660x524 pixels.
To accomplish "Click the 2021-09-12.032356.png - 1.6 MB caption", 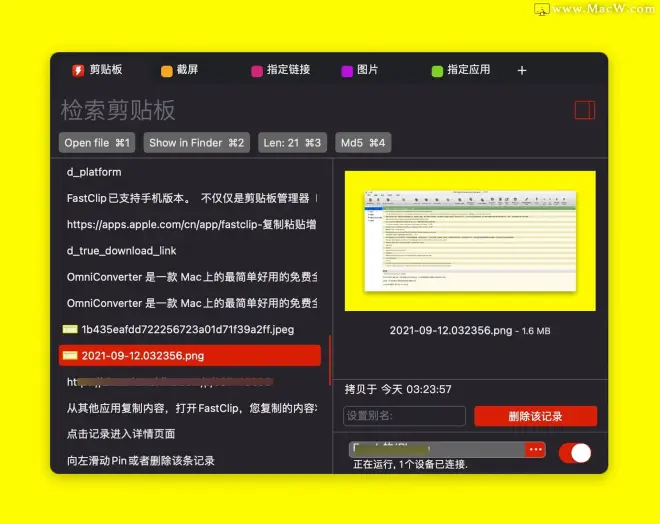I will point(470,331).
